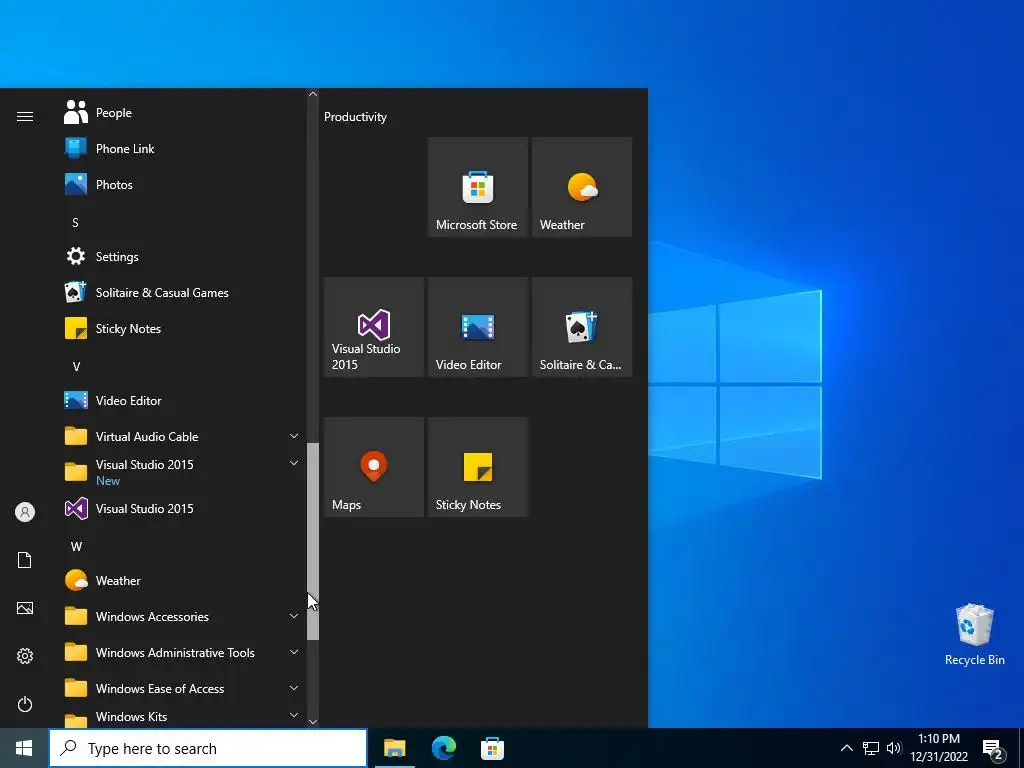This screenshot has height=768, width=1024.
Task: Open the Video Editor tile
Action: coord(477,327)
